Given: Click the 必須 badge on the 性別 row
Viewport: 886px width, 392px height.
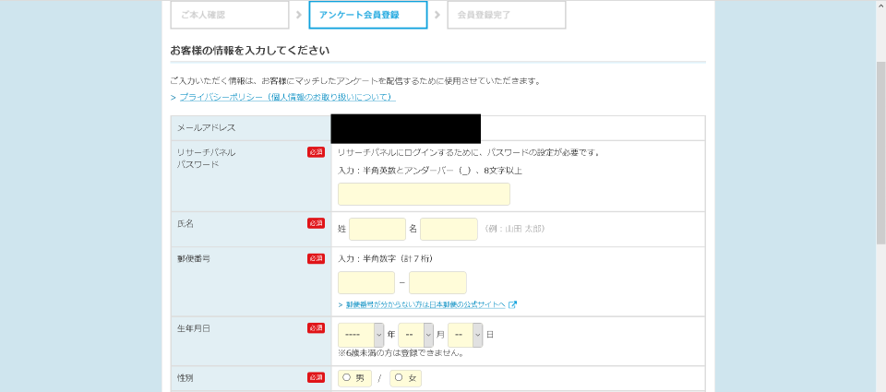Looking at the screenshot, I should [316, 377].
